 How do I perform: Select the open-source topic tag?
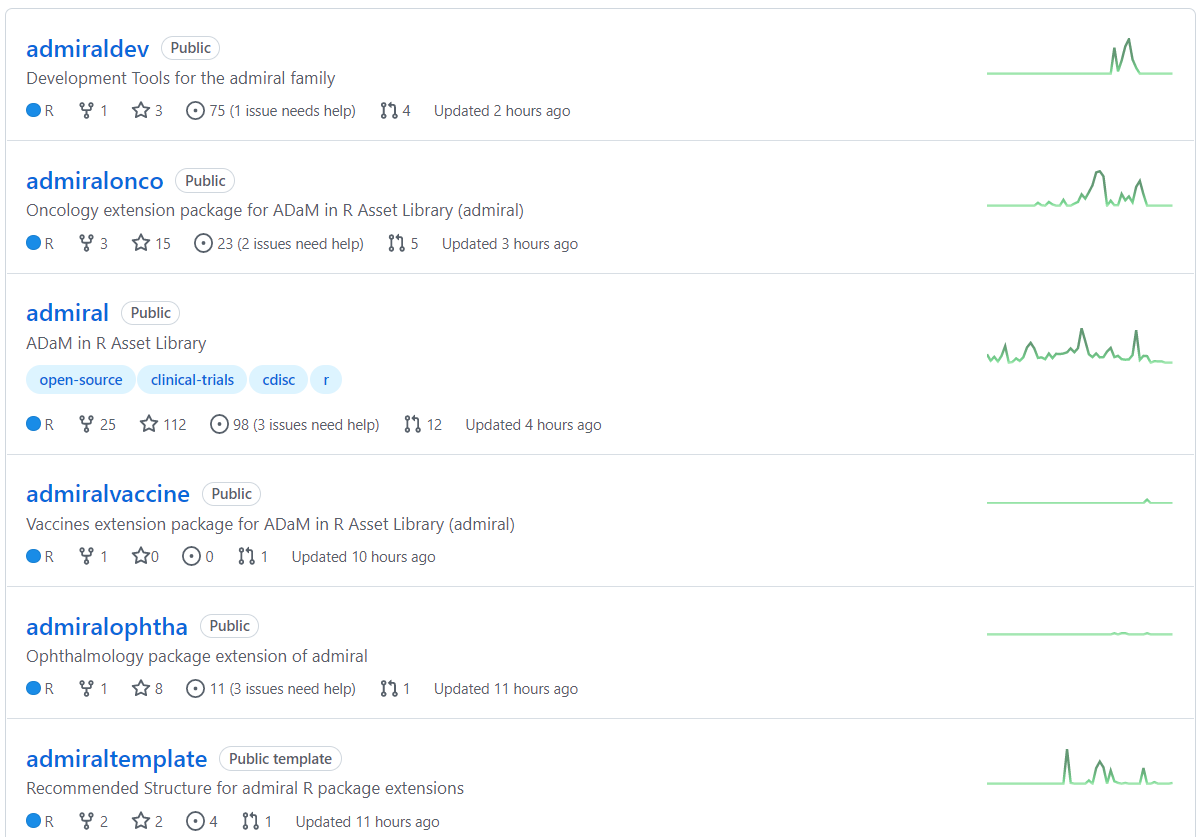(x=80, y=380)
